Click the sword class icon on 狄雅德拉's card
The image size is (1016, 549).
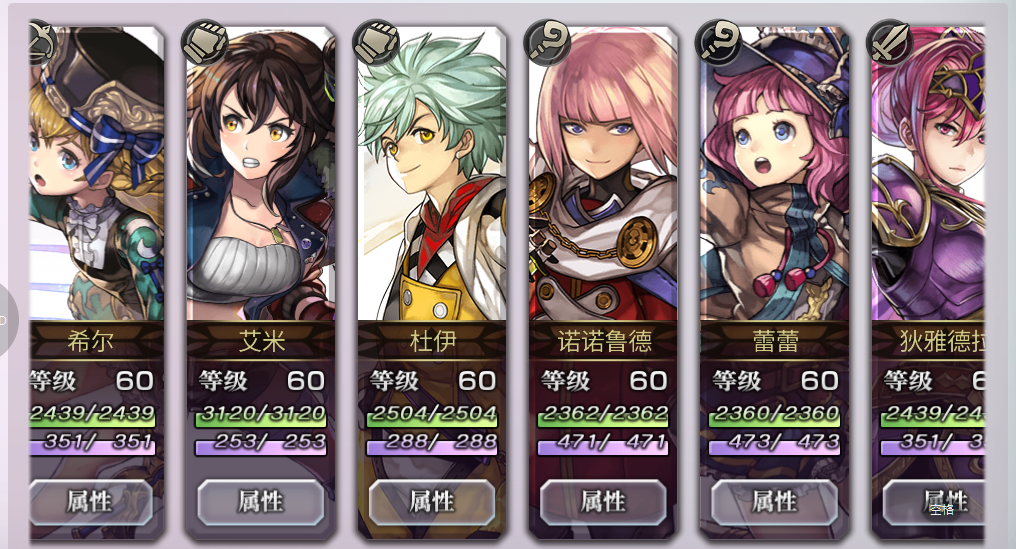pos(889,43)
